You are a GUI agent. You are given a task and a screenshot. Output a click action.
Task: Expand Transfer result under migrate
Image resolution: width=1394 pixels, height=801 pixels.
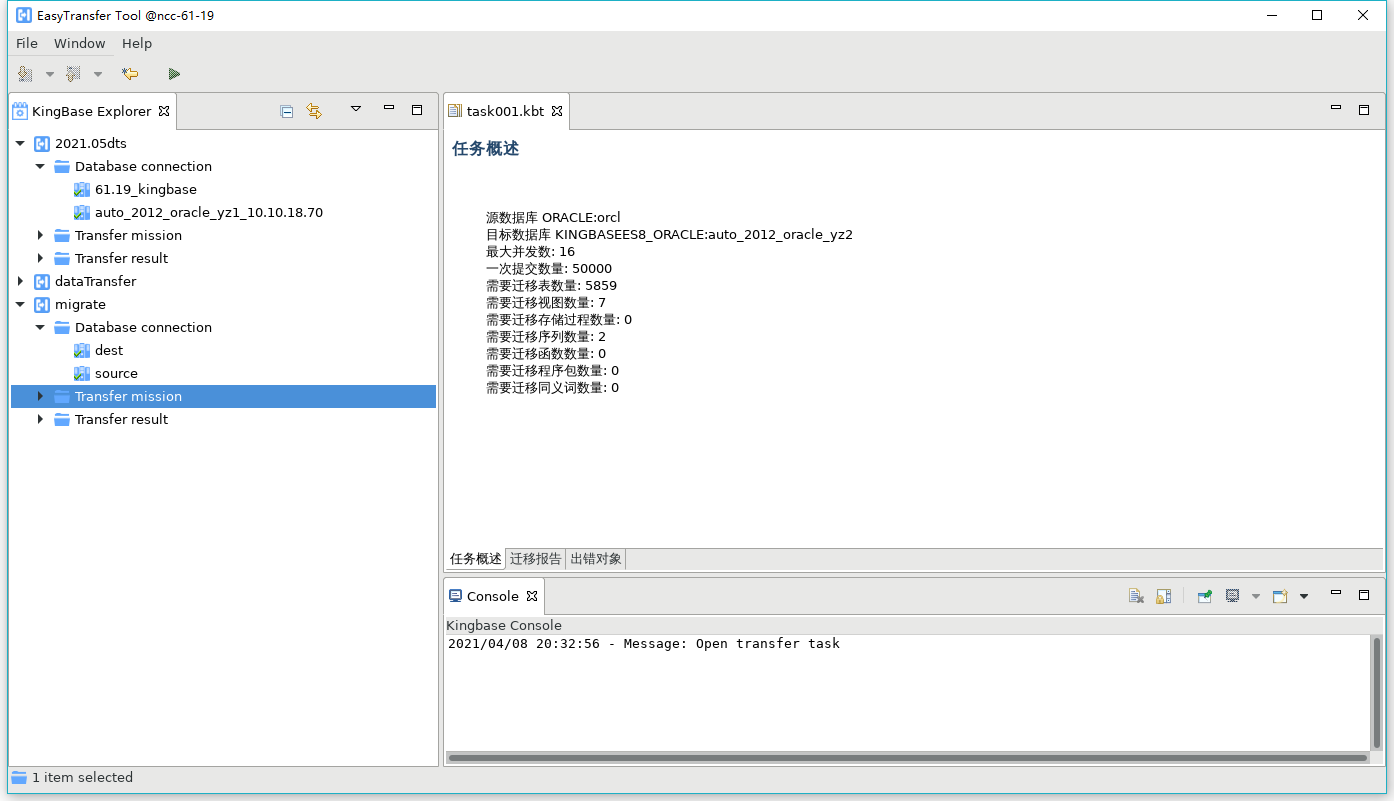tap(40, 420)
